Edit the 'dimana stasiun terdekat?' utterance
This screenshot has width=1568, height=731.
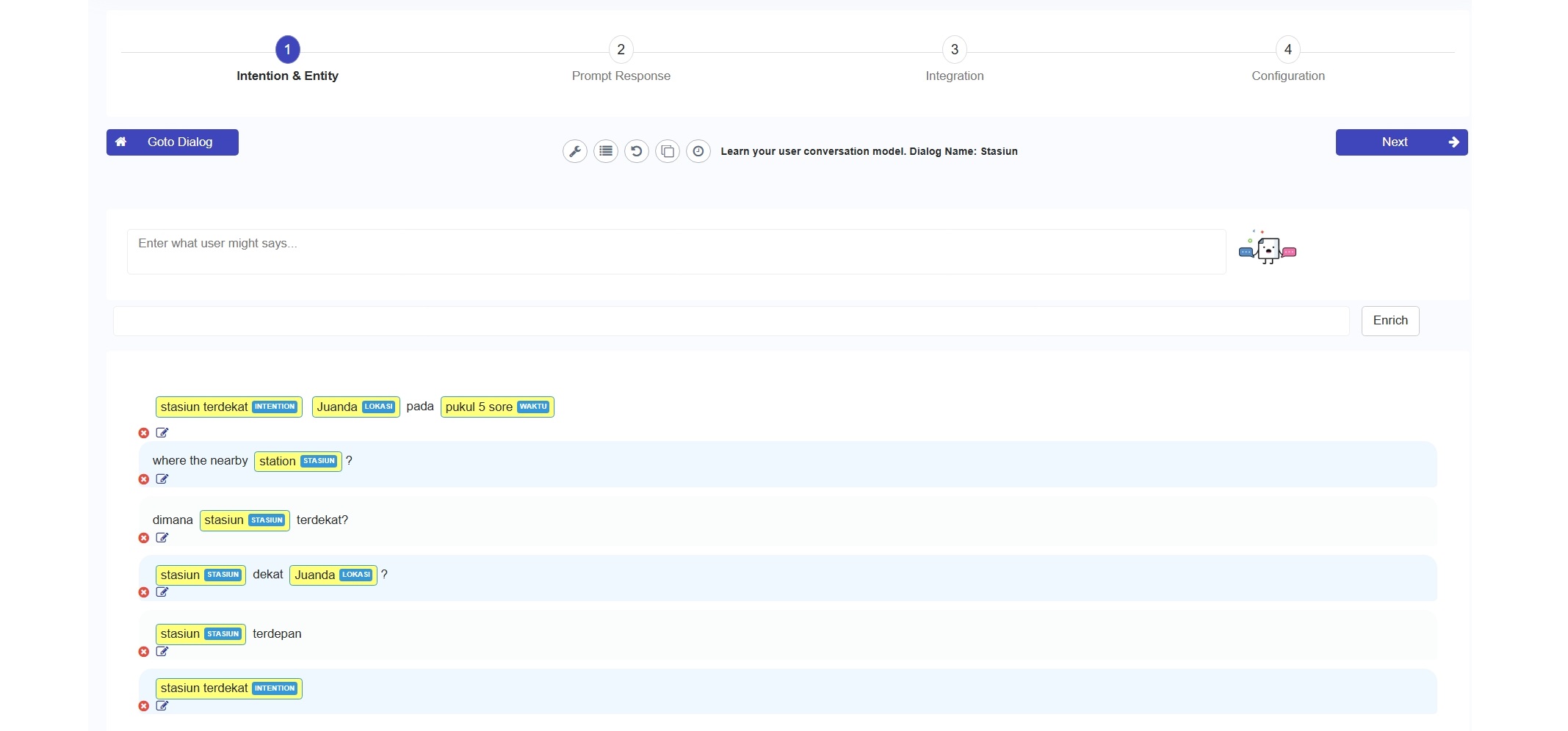click(x=162, y=538)
